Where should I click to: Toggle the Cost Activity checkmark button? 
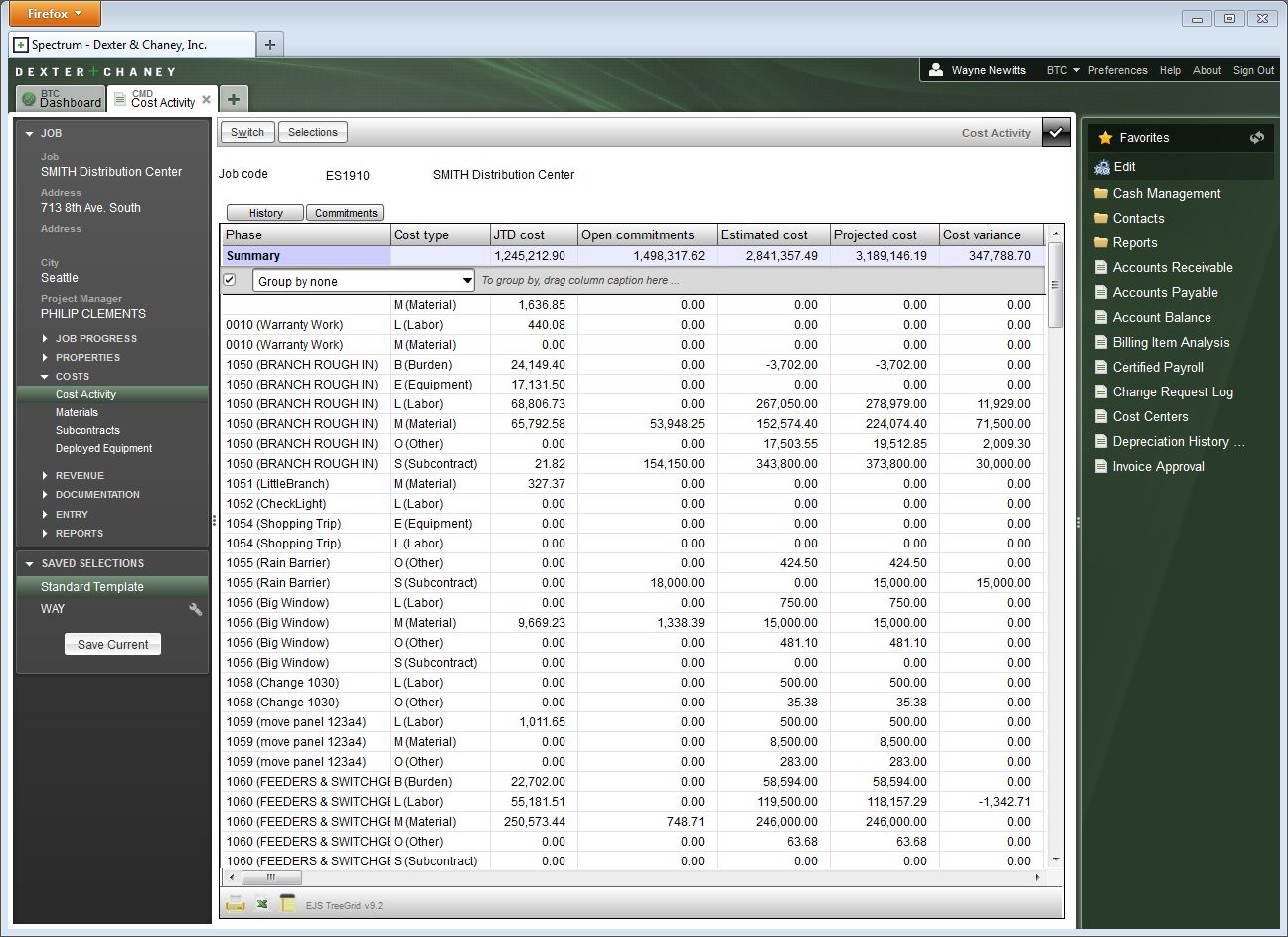click(1055, 132)
